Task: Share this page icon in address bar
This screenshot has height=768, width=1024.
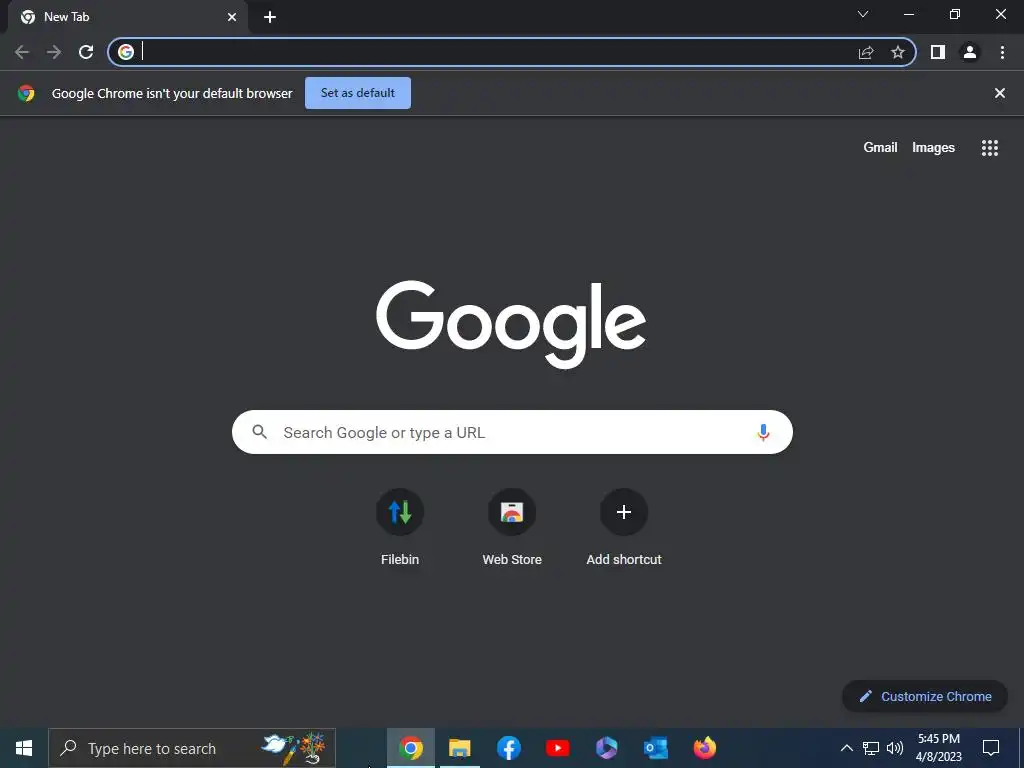Action: click(x=866, y=52)
